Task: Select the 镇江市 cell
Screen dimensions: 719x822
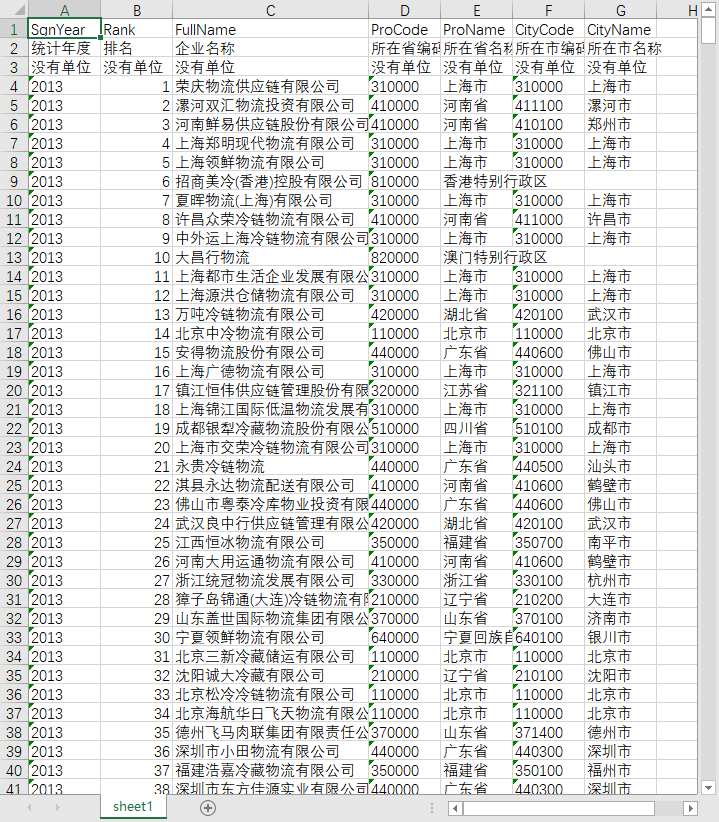Action: pos(620,391)
